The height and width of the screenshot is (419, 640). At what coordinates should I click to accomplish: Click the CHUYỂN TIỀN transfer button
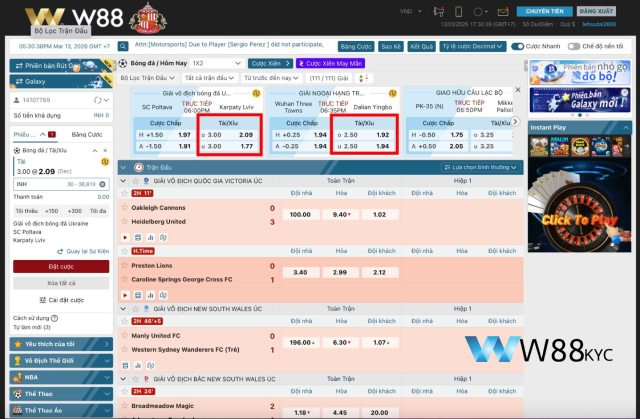click(541, 10)
